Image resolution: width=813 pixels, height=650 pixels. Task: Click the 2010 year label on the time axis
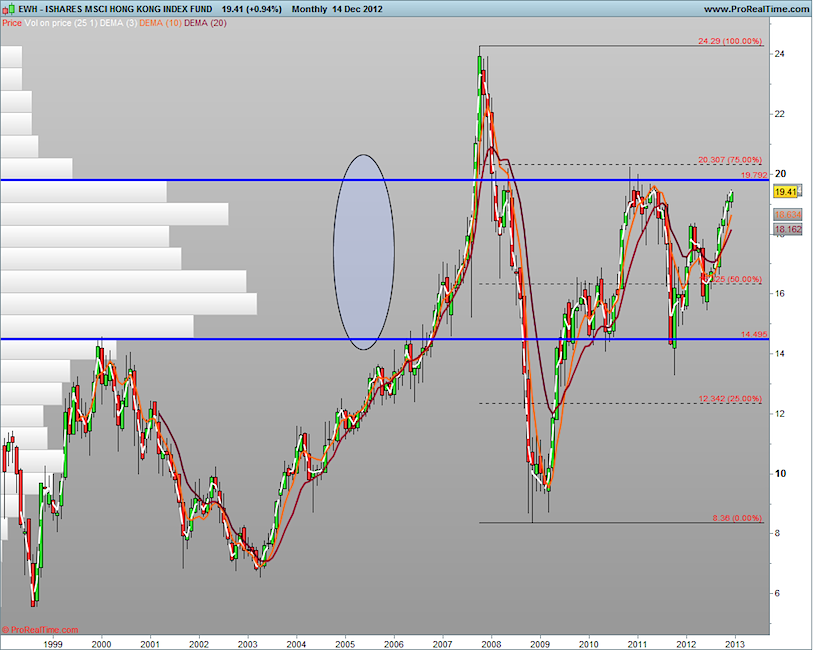point(589,644)
